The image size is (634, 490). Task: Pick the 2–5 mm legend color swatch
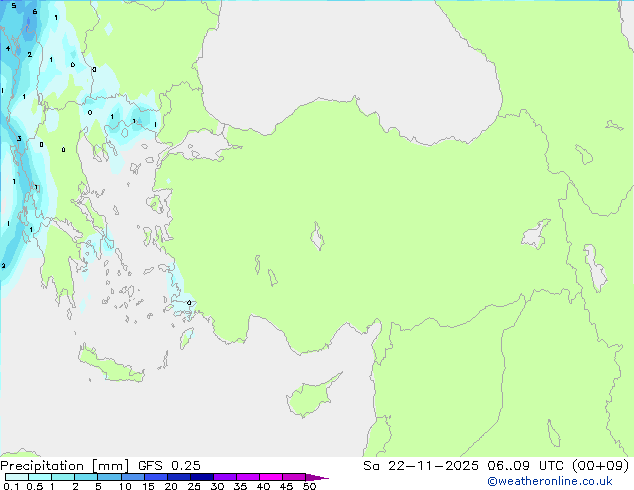[x=86, y=477]
